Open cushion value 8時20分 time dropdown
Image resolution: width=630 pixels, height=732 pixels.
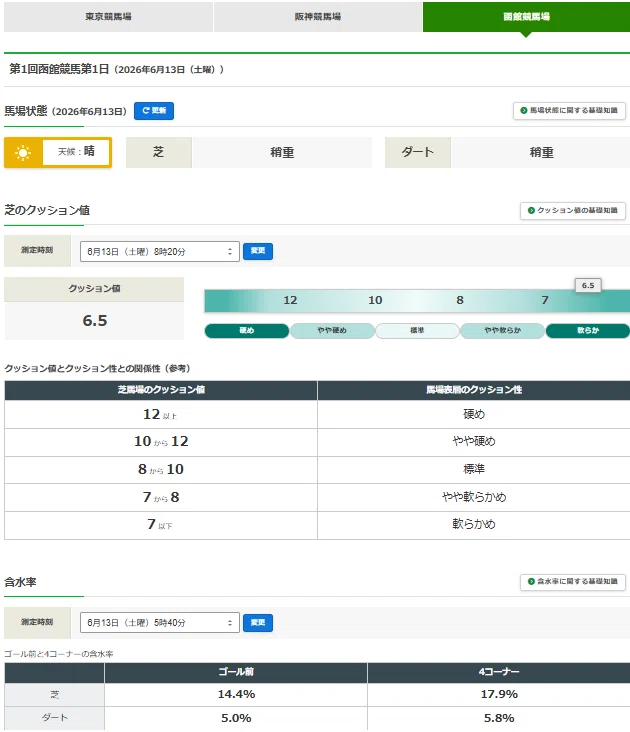click(x=160, y=252)
